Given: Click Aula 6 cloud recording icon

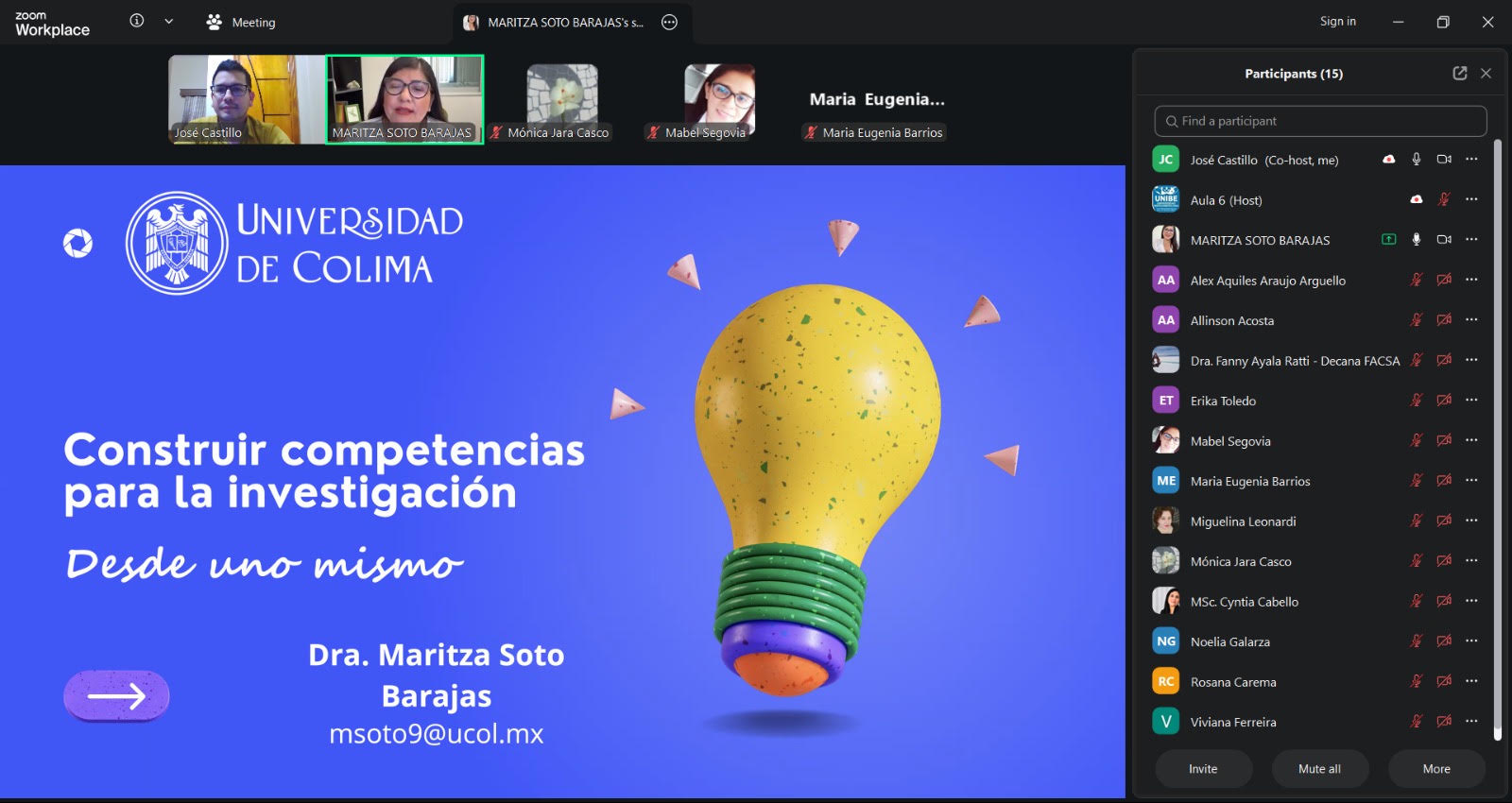Looking at the screenshot, I should pyautogui.click(x=1416, y=199).
